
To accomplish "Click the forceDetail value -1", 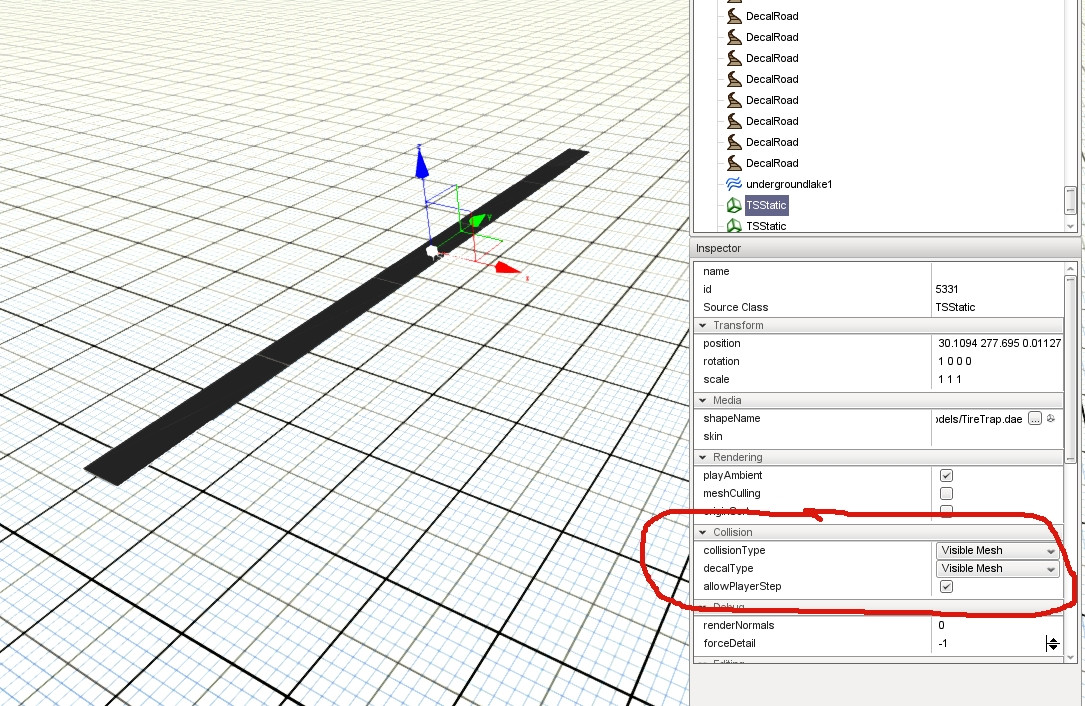I will 942,643.
